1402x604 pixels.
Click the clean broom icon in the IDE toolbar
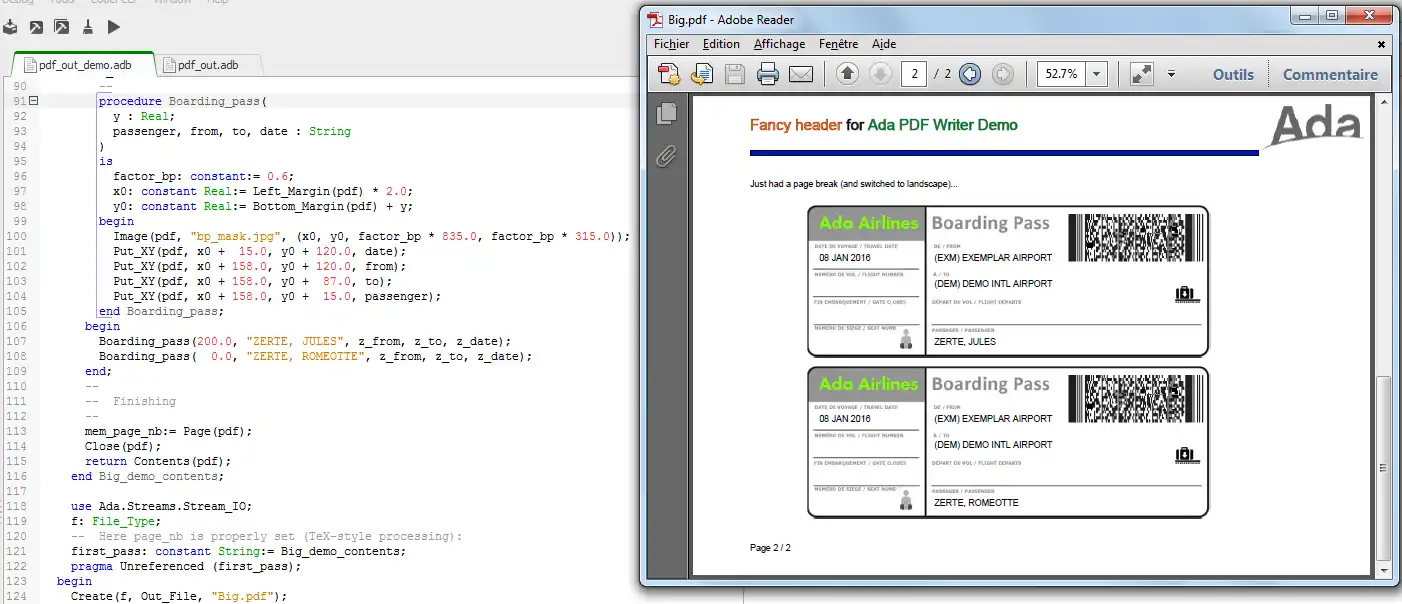pos(88,27)
